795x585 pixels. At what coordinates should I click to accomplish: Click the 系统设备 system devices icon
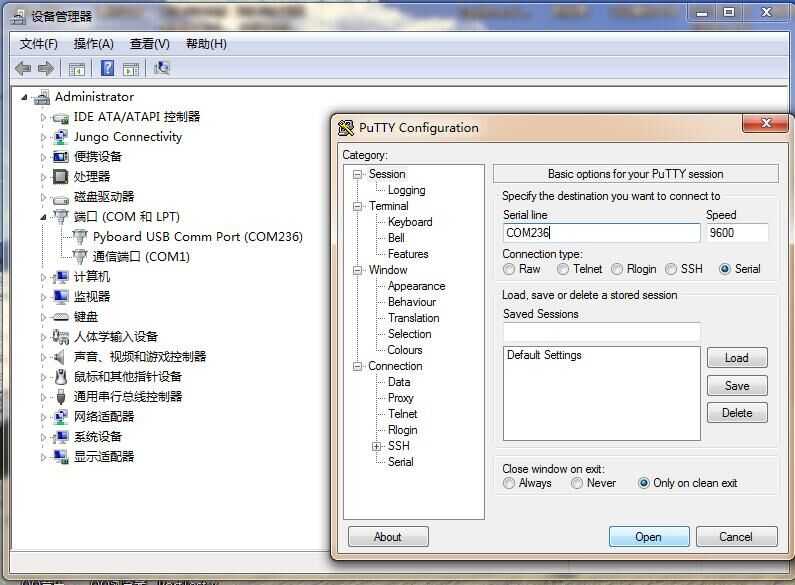pyautogui.click(x=61, y=437)
